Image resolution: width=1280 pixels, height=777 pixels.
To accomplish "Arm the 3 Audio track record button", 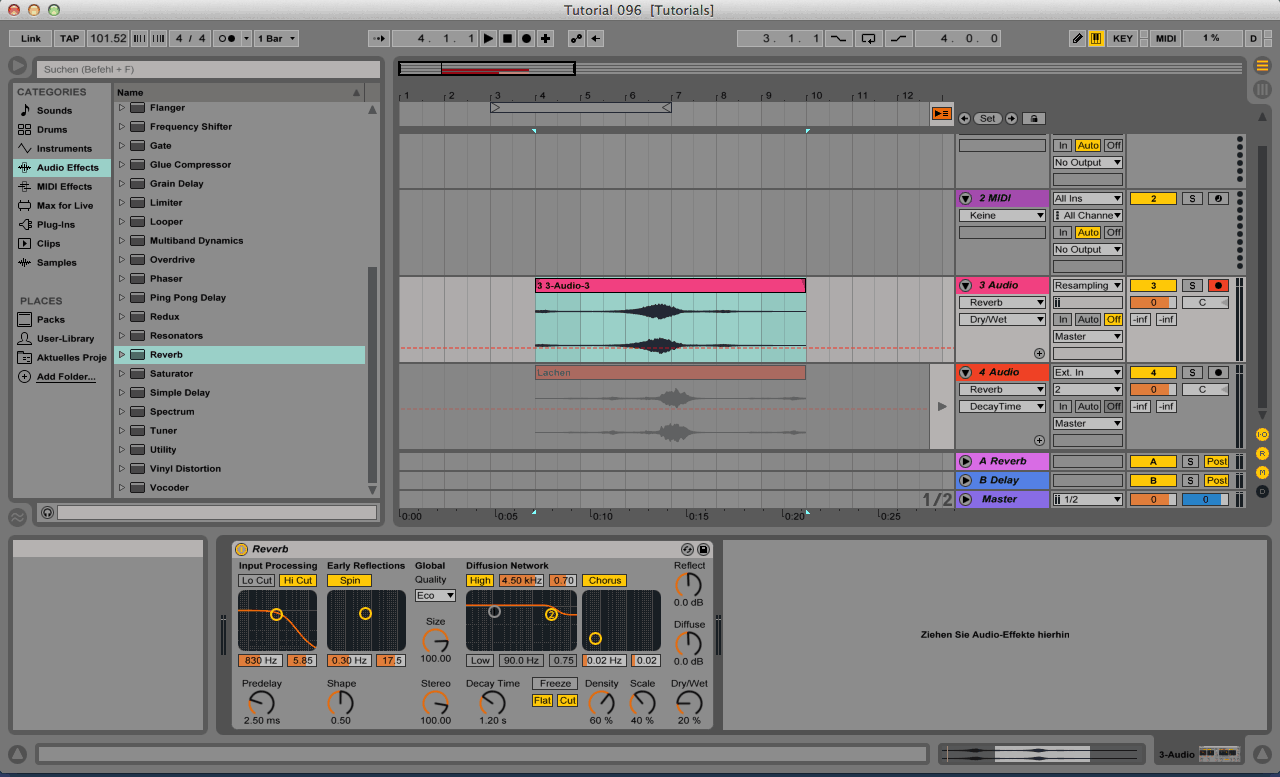I will (1217, 285).
